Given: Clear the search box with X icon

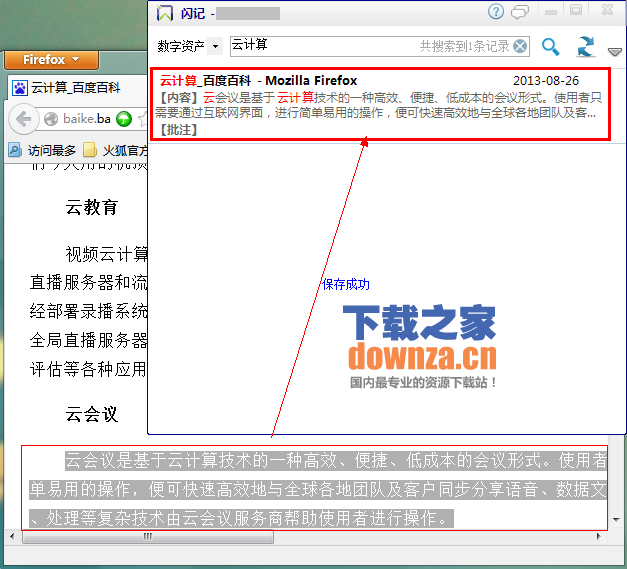Looking at the screenshot, I should (520, 46).
